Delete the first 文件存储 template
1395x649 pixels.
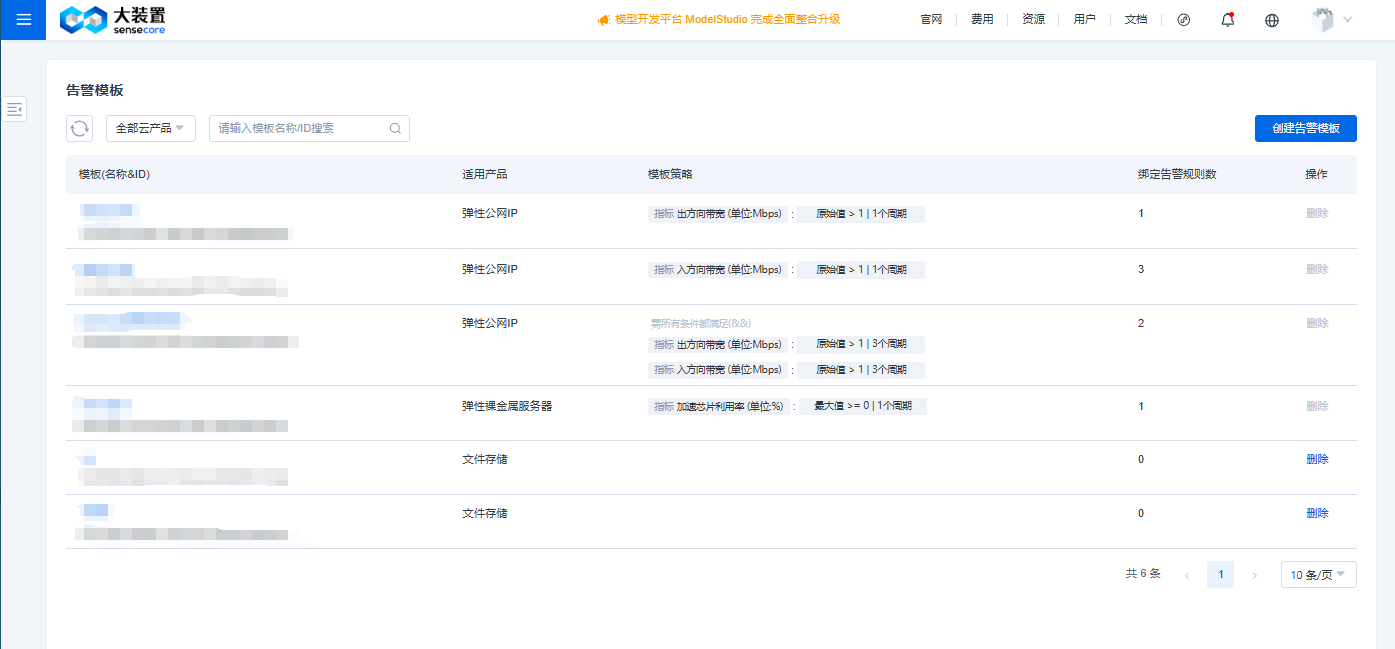click(1317, 459)
